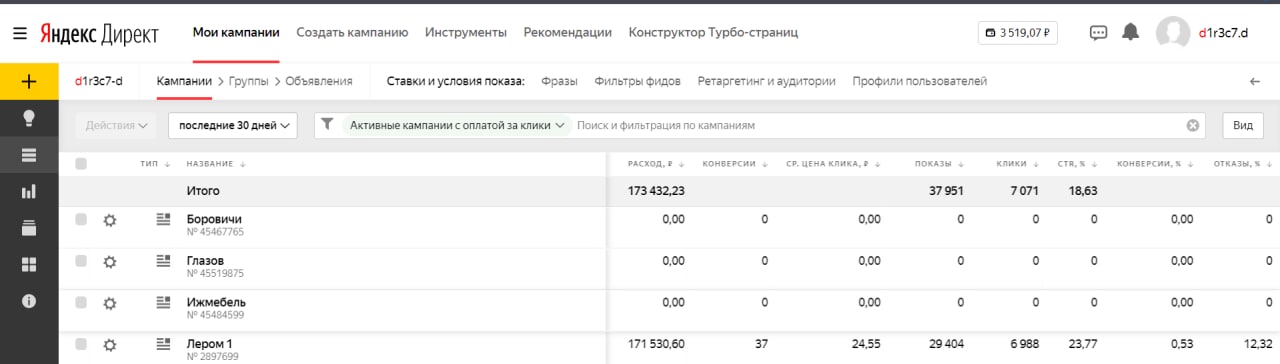
Task: Open gear settings for Боровичи campaign
Action: (x=110, y=220)
